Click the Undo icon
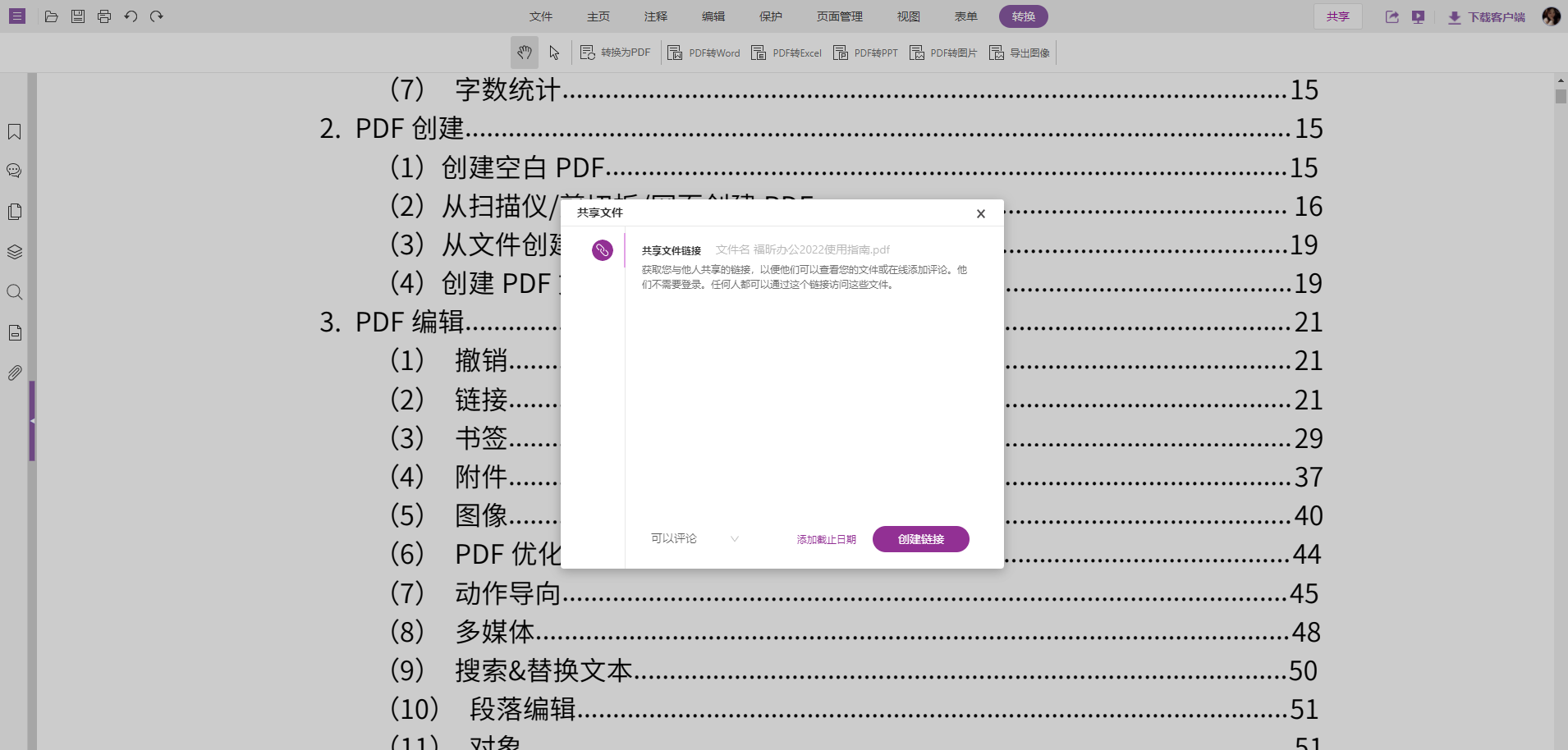1568x750 pixels. coord(131,16)
